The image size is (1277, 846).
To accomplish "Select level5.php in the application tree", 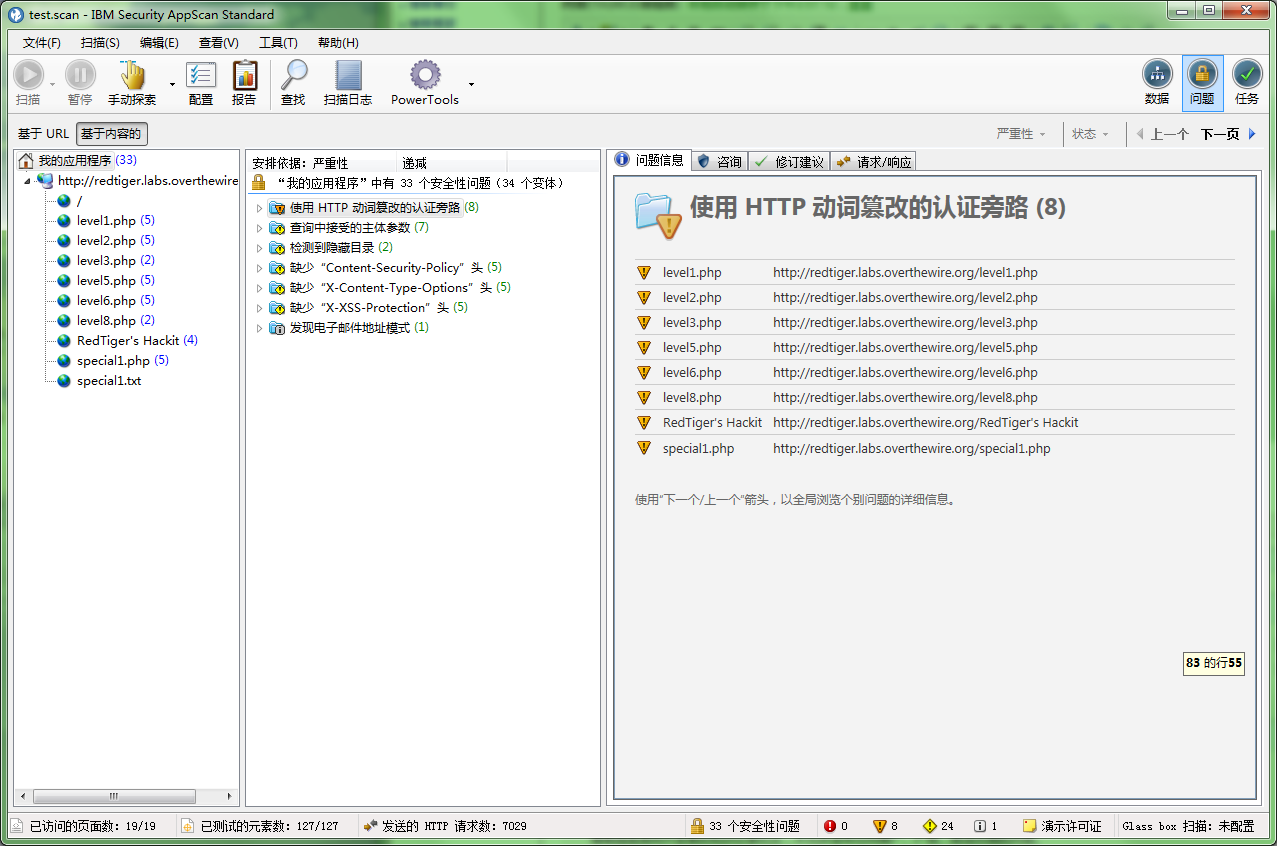I will (106, 280).
